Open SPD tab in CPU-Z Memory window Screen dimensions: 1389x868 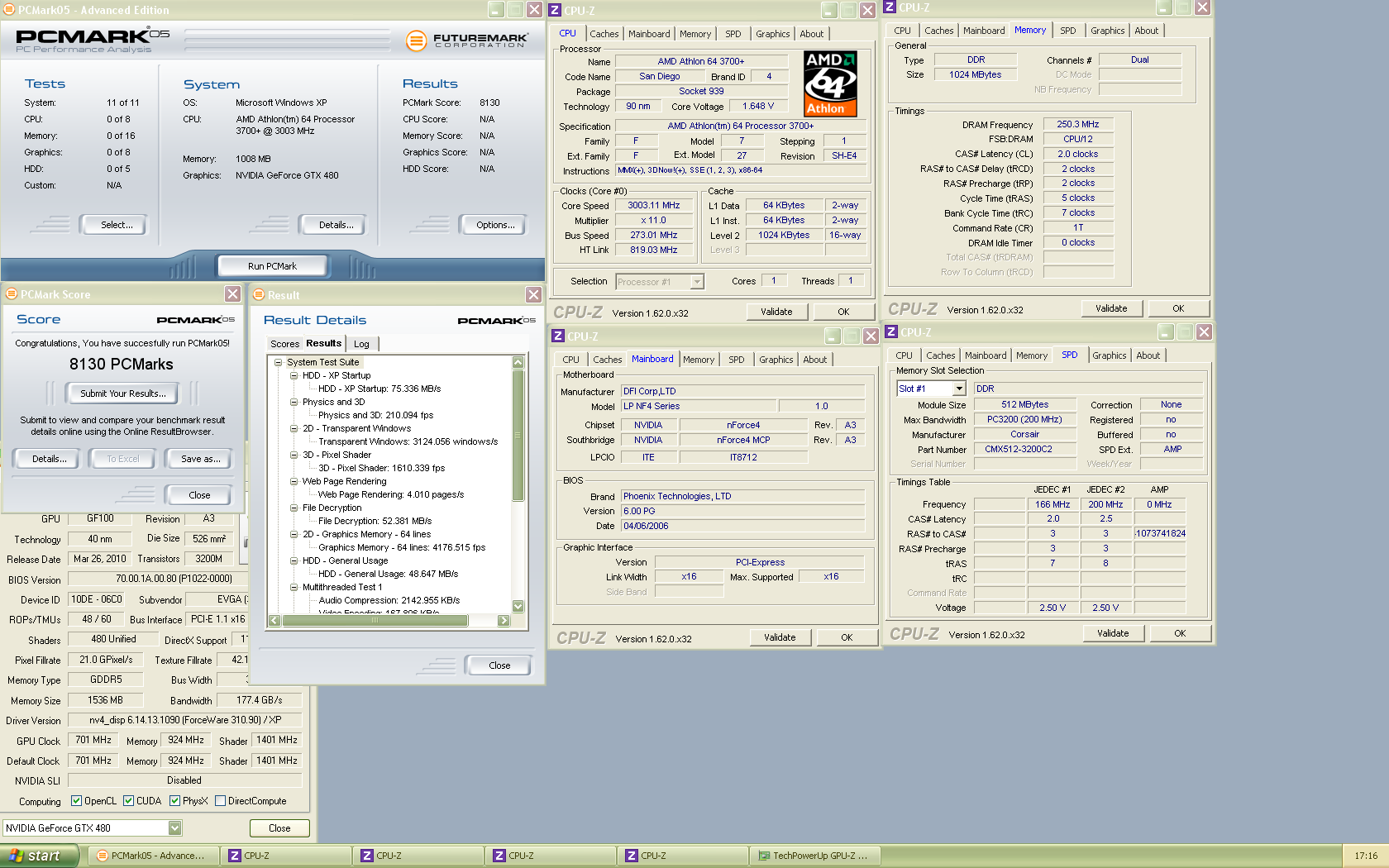tap(1068, 31)
